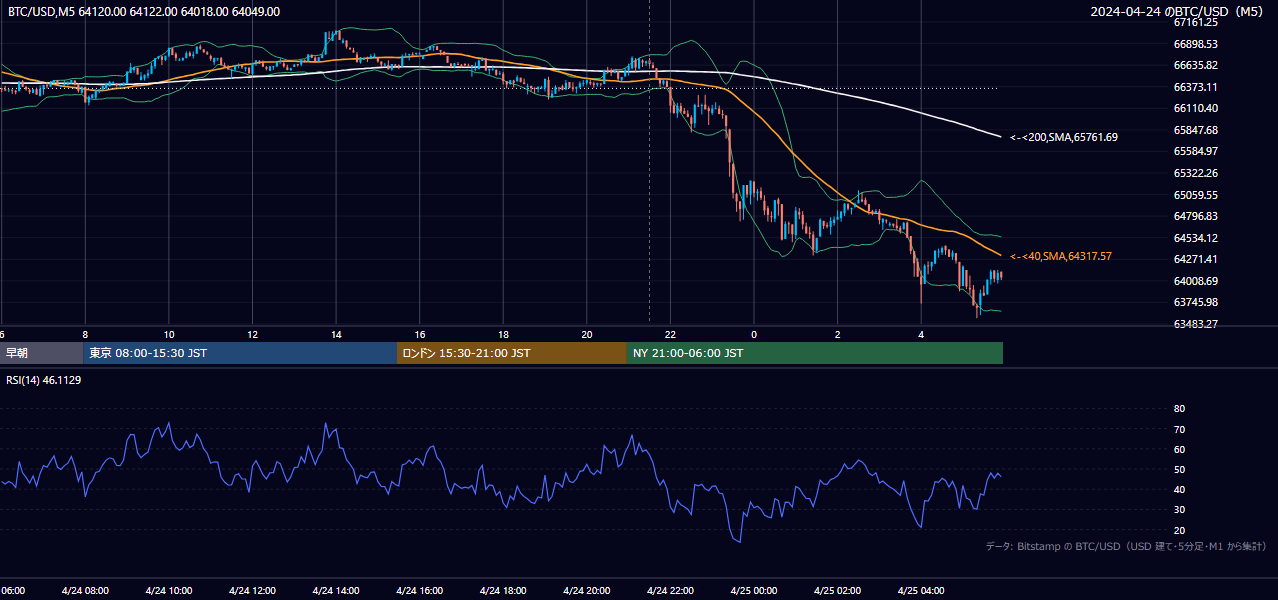Click price axis value 65847.68
The width and height of the screenshot is (1278, 600).
coord(1196,130)
